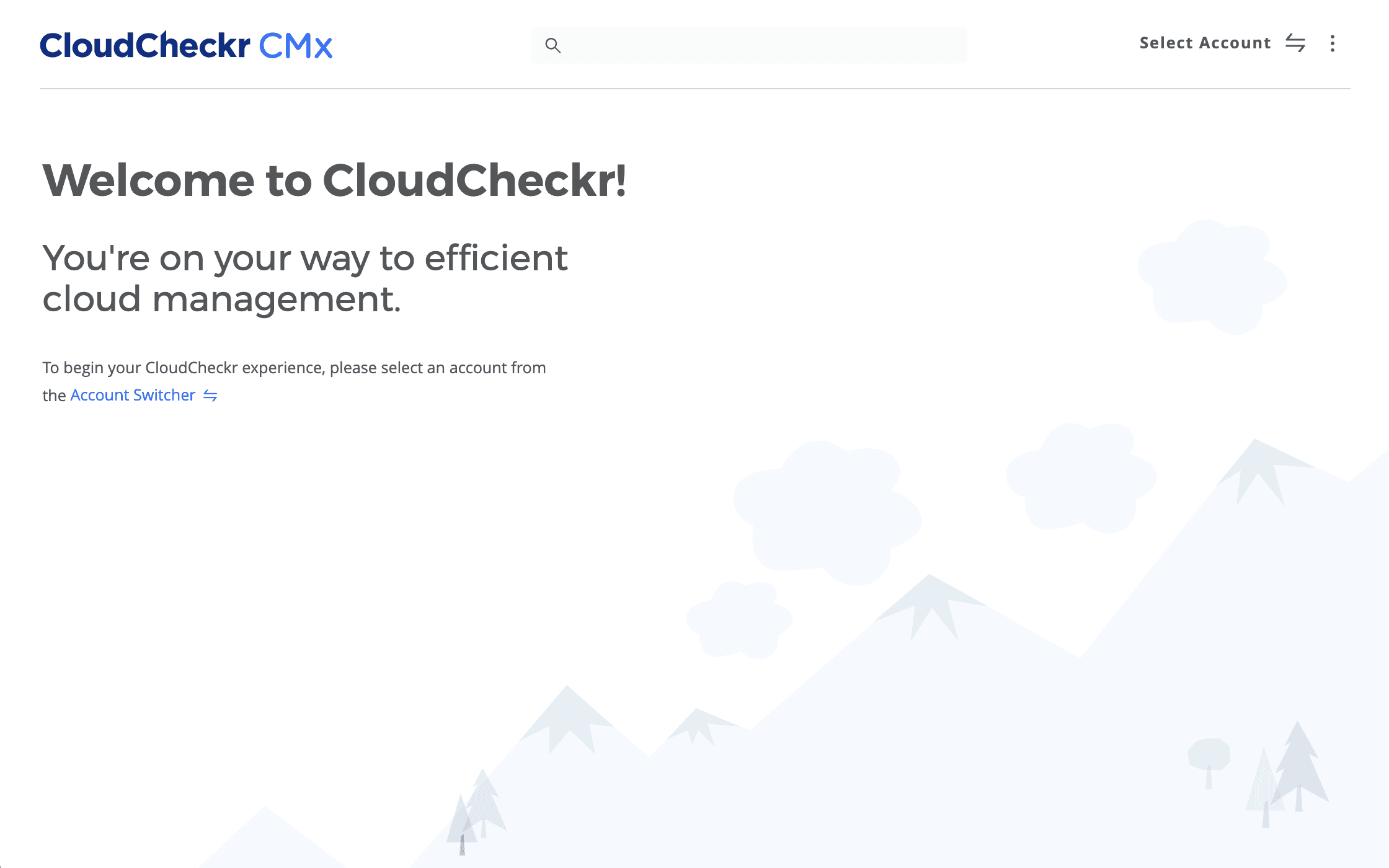Click the Select Account arrow icon
Image resolution: width=1389 pixels, height=868 pixels.
(1297, 43)
